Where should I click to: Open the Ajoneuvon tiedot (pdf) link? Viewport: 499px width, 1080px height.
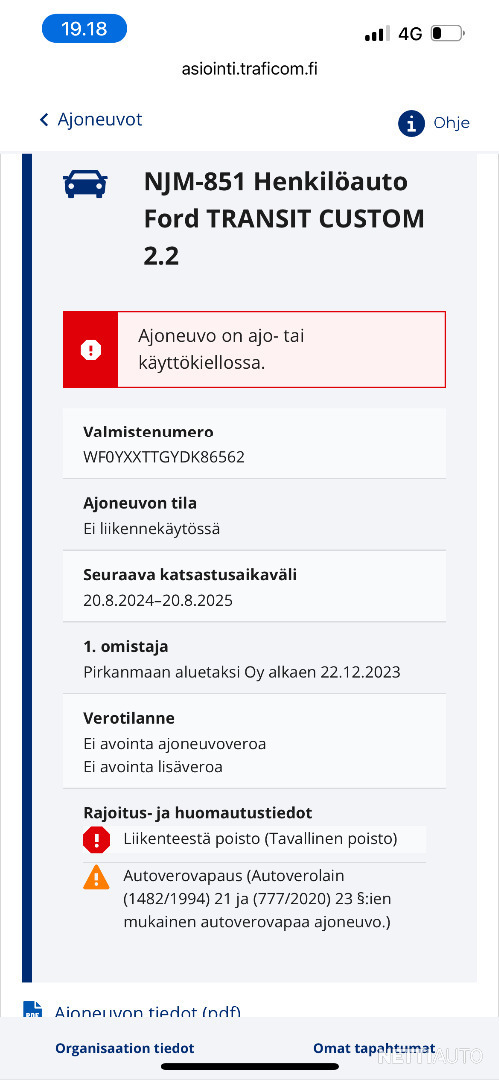point(147,1011)
